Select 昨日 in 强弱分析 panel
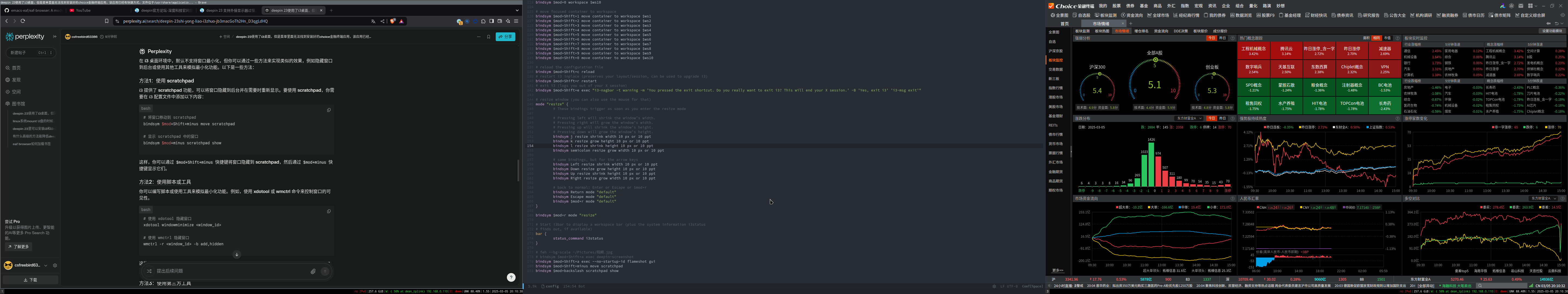The width and height of the screenshot is (1568, 294). (1223, 38)
